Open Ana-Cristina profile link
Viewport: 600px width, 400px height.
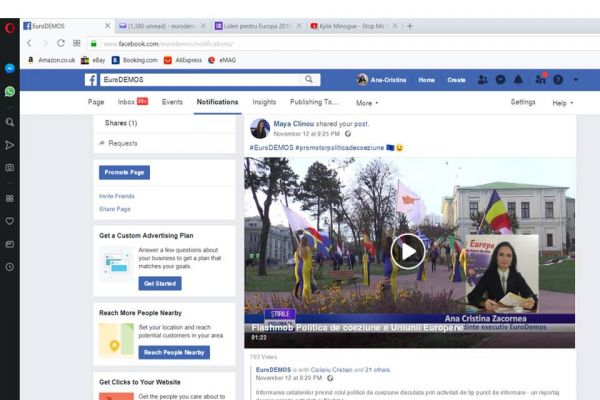pos(381,80)
